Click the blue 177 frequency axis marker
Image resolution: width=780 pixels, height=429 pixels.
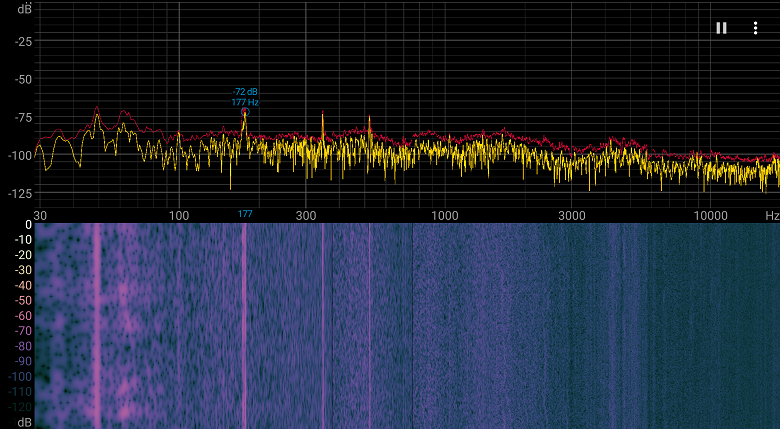[x=245, y=214]
